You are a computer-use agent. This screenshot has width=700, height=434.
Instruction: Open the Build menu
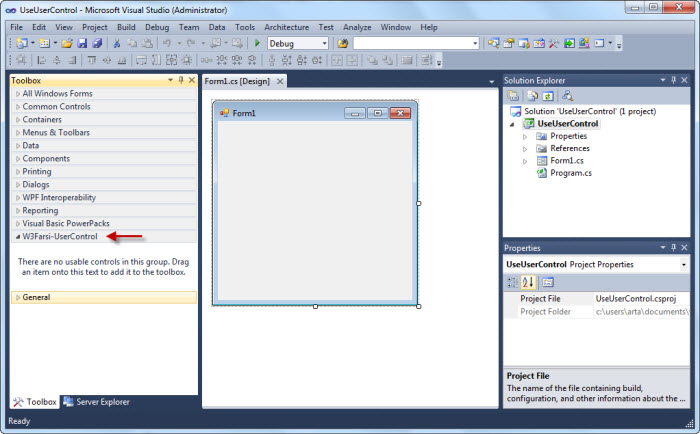pos(126,27)
